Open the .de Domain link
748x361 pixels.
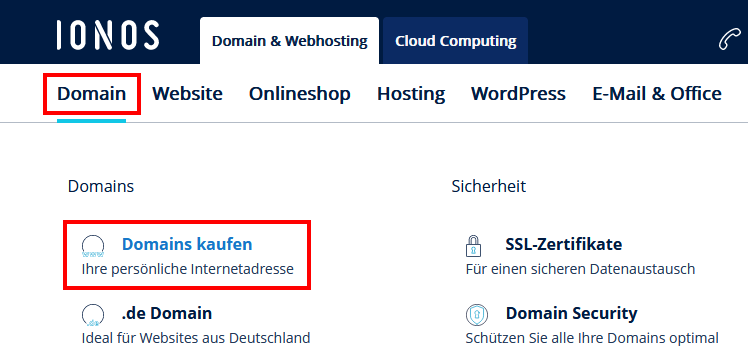pyautogui.click(x=166, y=313)
